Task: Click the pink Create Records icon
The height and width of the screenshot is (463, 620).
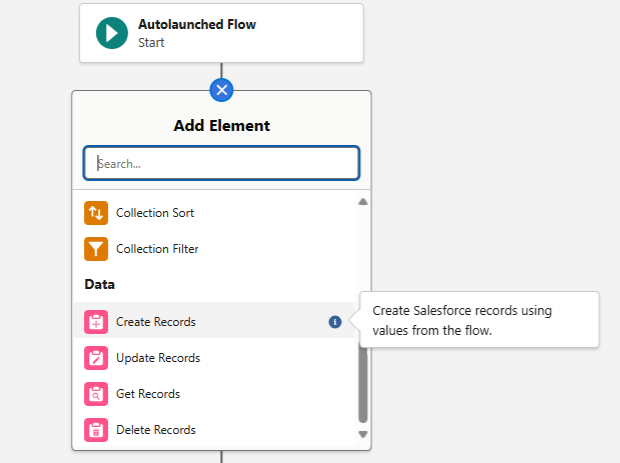Action: 96,322
